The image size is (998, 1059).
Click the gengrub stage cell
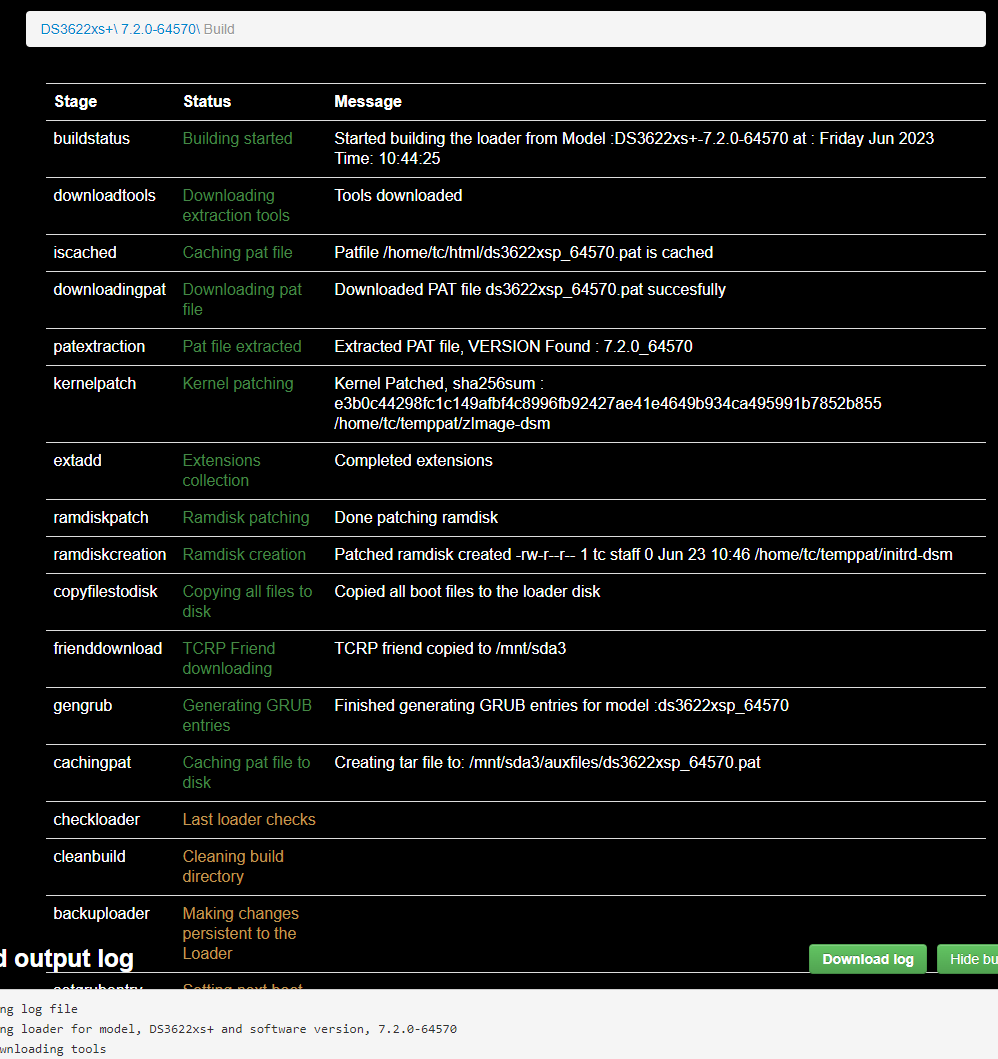[83, 706]
